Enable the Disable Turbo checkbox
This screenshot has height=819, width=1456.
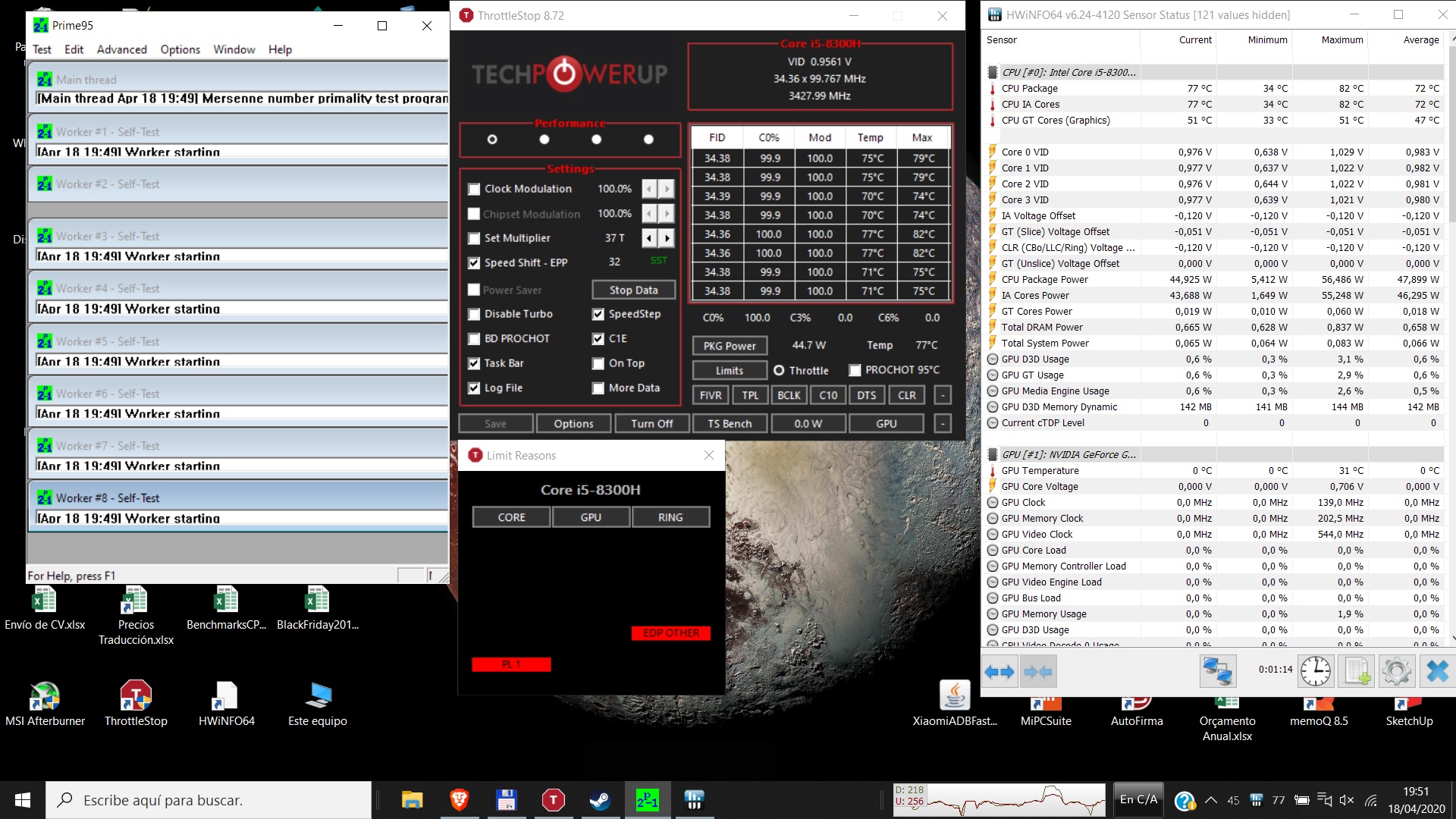tap(474, 314)
